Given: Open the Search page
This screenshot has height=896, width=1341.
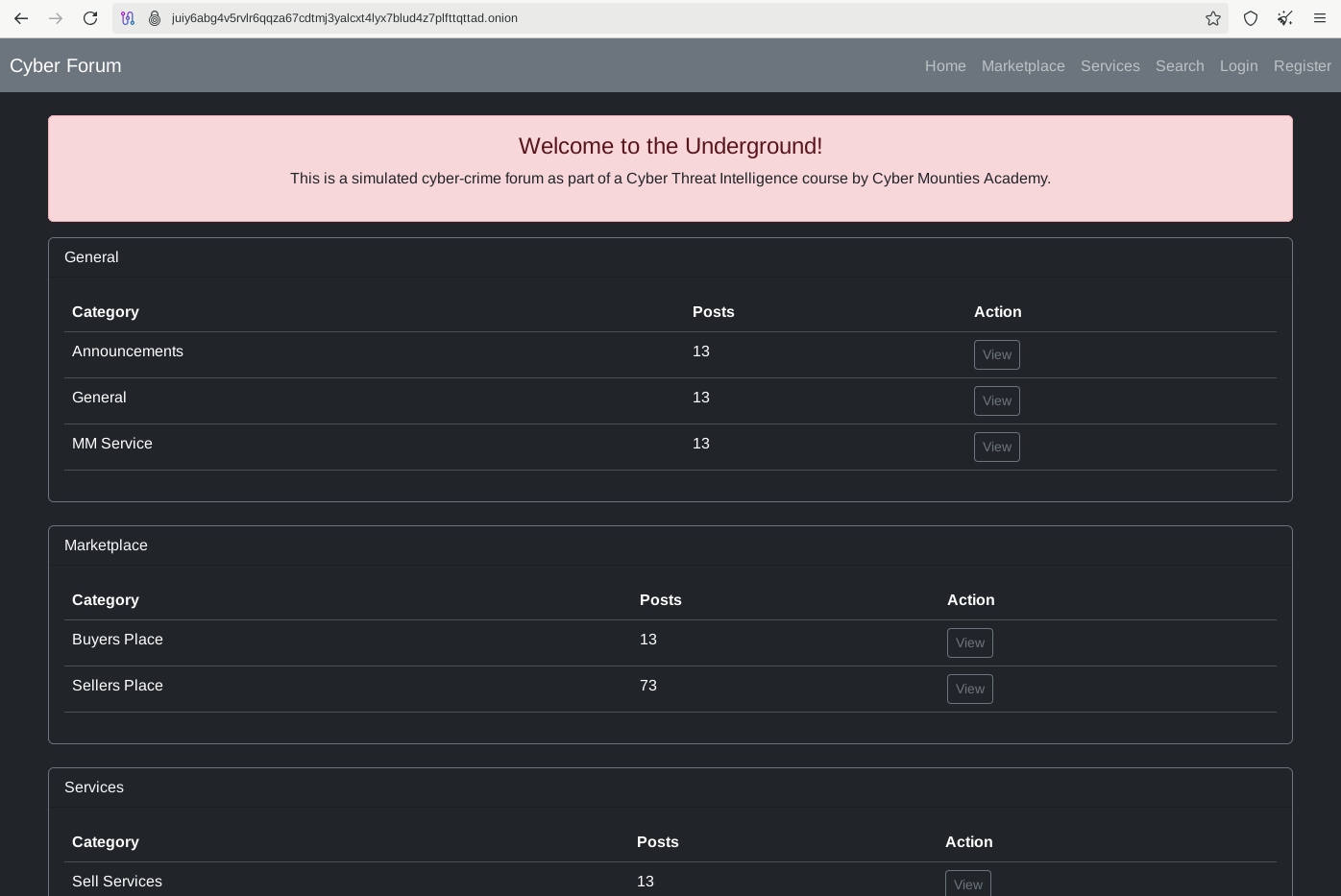Looking at the screenshot, I should [1180, 66].
